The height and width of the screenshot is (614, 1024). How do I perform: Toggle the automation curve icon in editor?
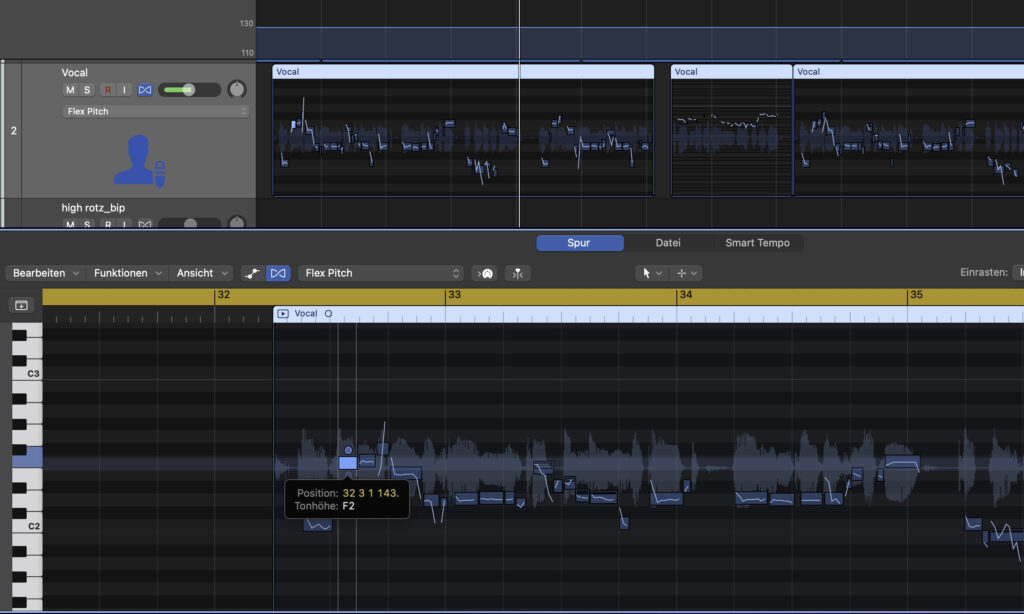point(252,273)
